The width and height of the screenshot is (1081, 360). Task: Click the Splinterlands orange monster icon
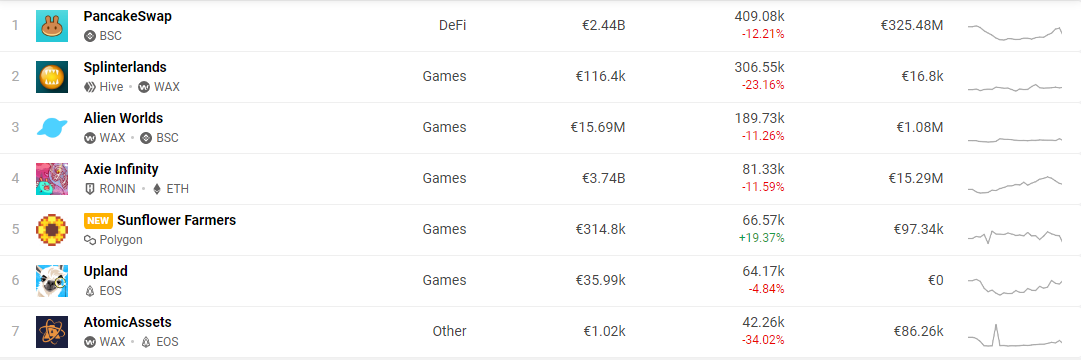[52, 77]
